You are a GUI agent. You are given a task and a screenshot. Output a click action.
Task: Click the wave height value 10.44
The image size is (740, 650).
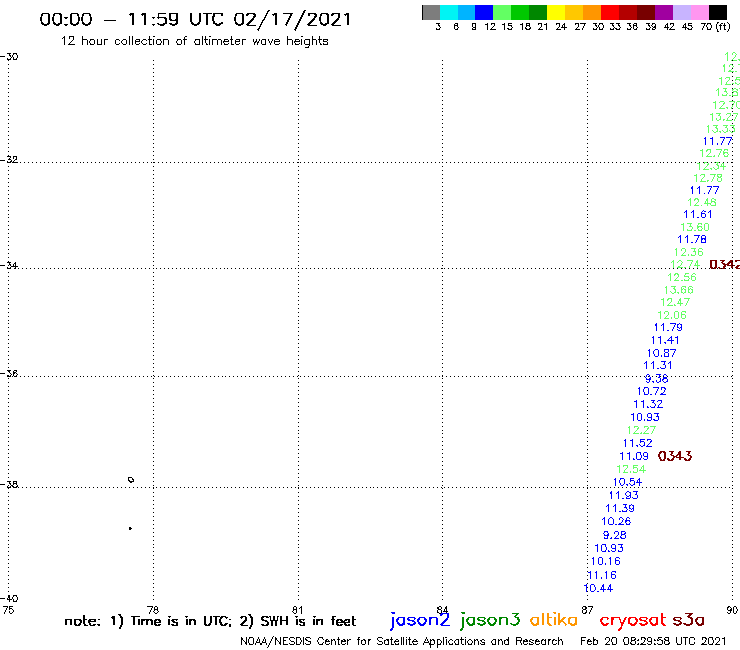598,588
